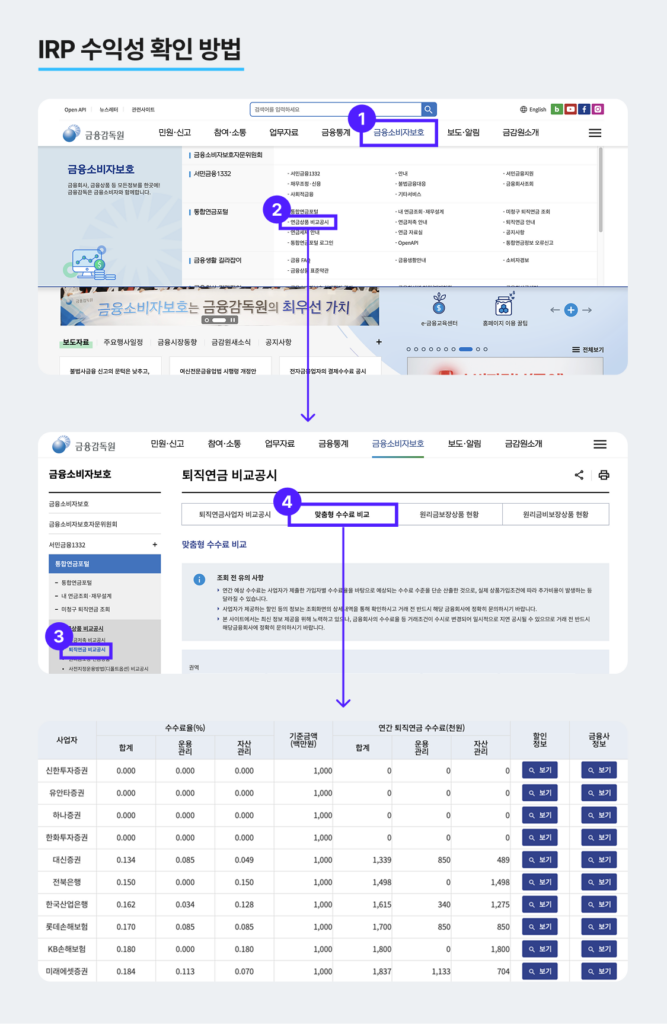This screenshot has width=667, height=1024.
Task: Click the print icon on 퇴직연금 비교공시
Action: pyautogui.click(x=604, y=475)
